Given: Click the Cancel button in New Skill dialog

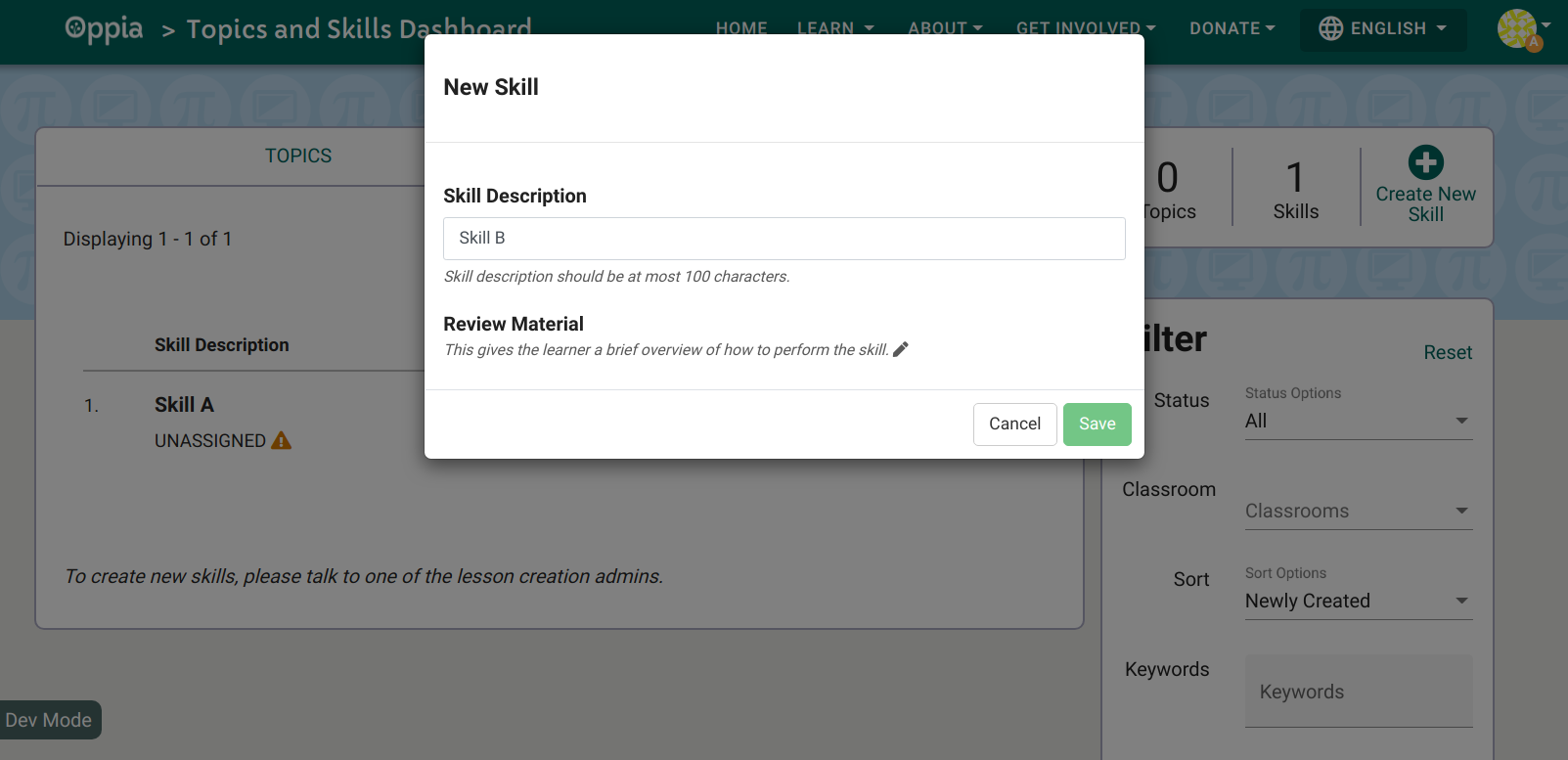Looking at the screenshot, I should point(1014,424).
